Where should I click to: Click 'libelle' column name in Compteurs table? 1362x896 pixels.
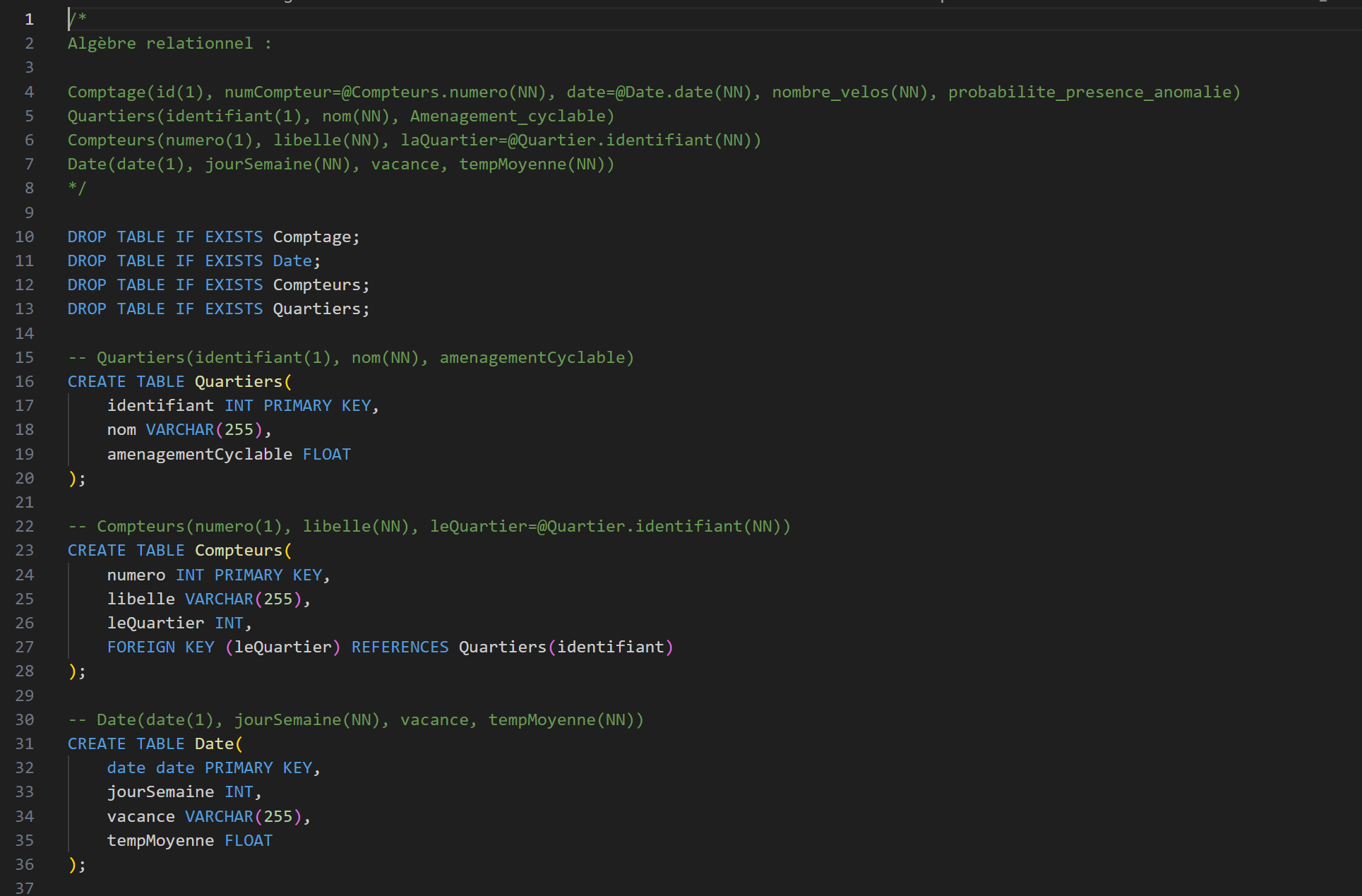point(141,599)
